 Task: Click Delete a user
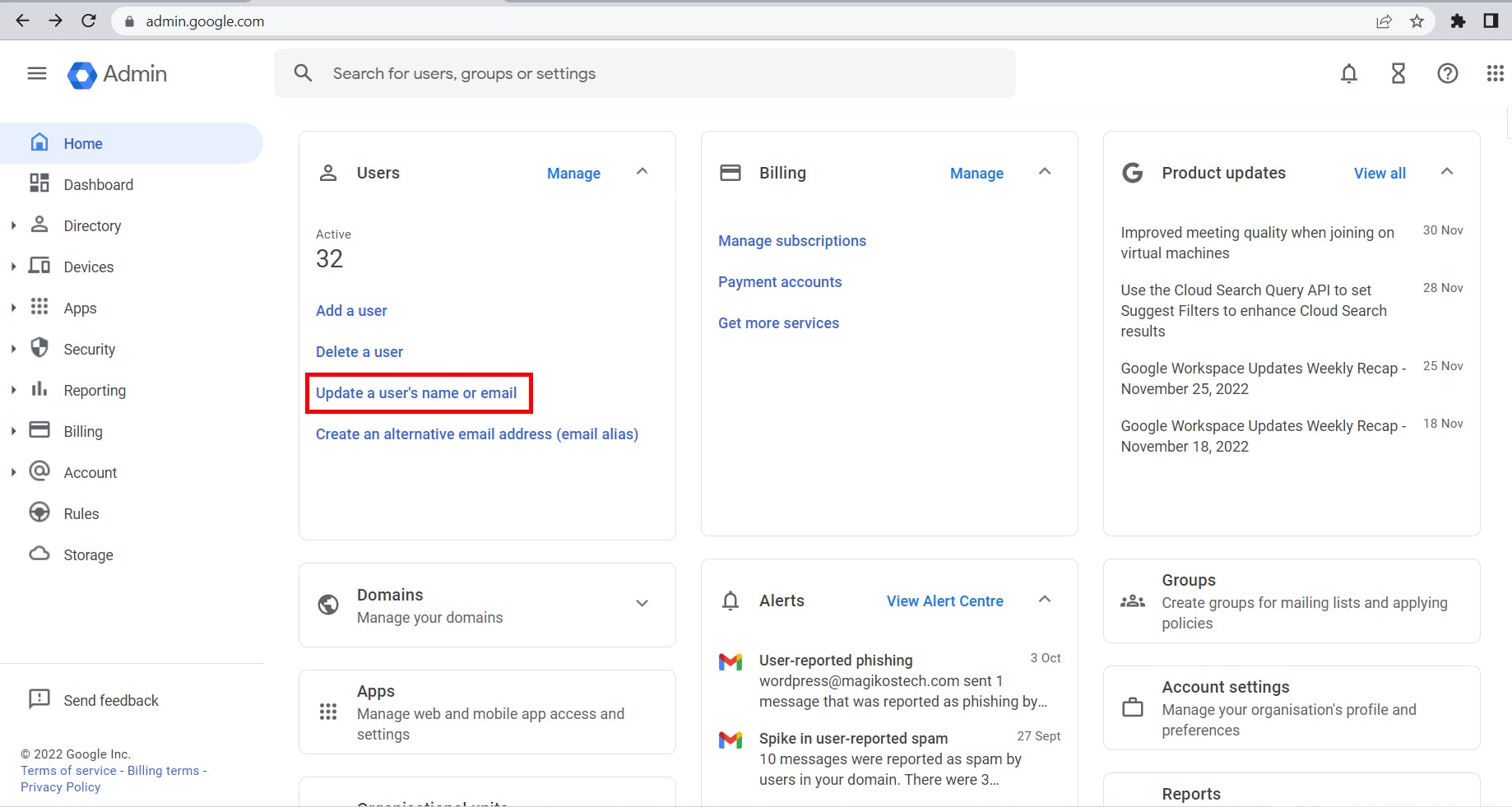(359, 351)
